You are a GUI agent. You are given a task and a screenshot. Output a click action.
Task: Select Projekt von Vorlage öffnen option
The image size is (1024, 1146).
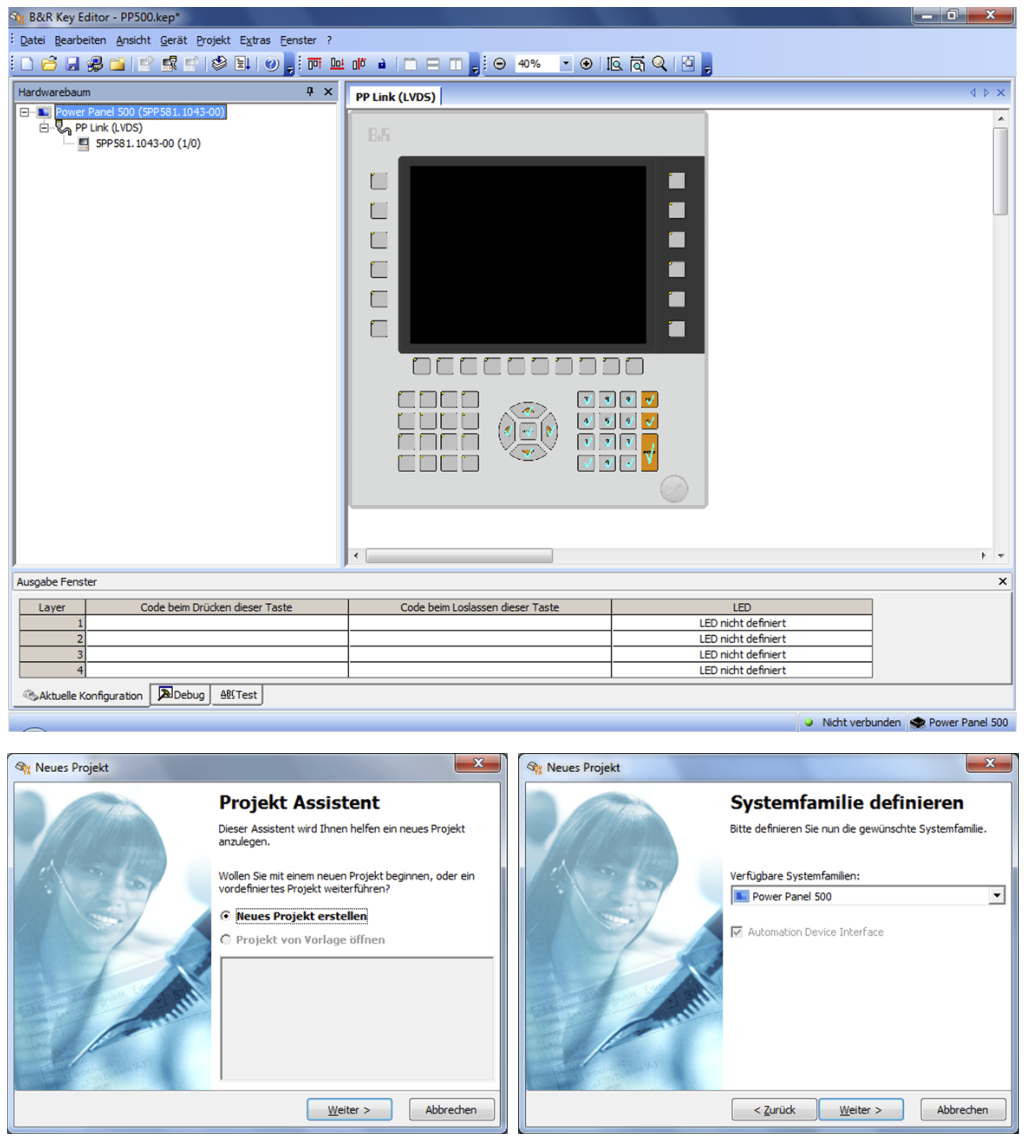click(226, 940)
